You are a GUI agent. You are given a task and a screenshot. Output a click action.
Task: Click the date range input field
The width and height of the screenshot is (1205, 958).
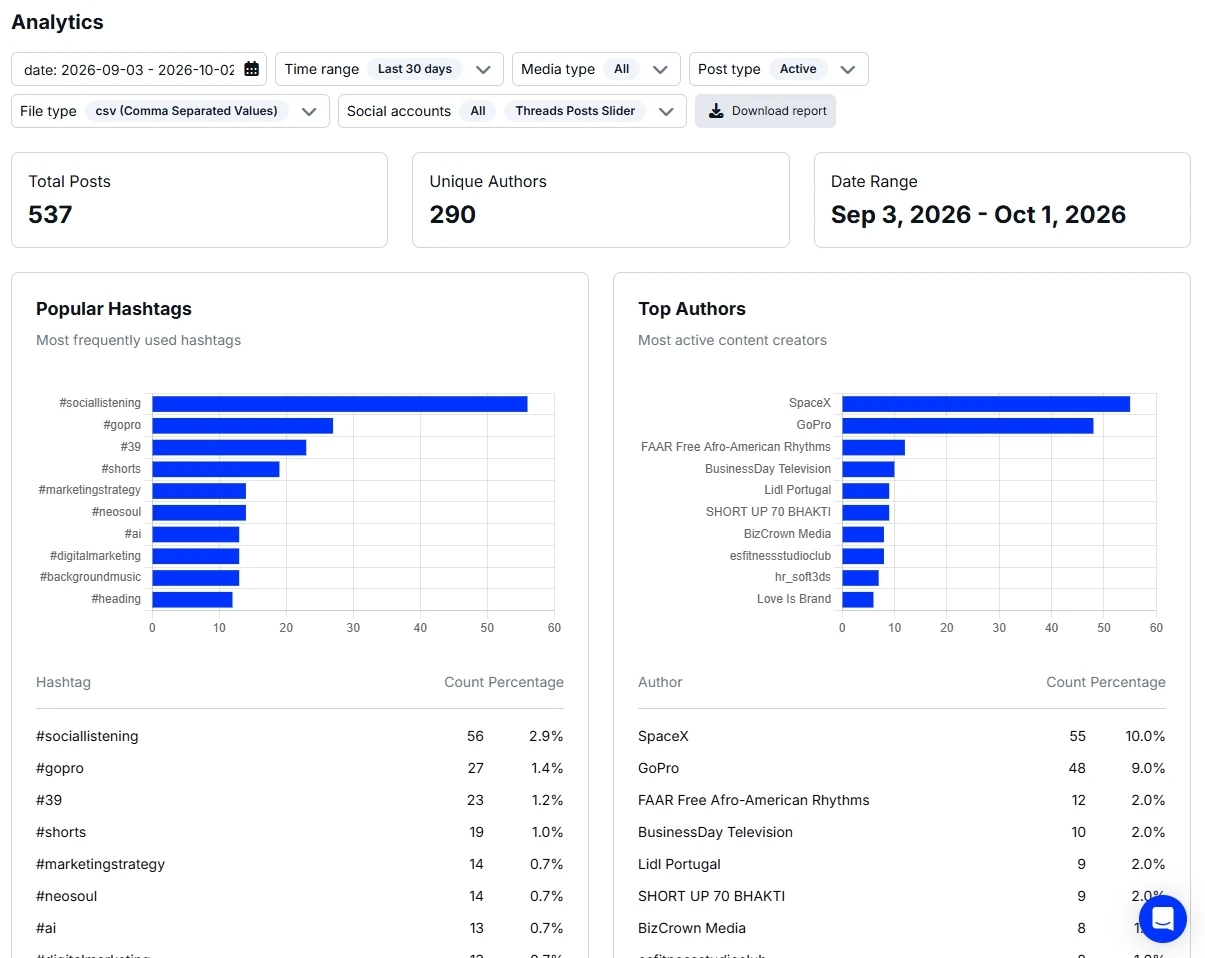[x=139, y=69]
